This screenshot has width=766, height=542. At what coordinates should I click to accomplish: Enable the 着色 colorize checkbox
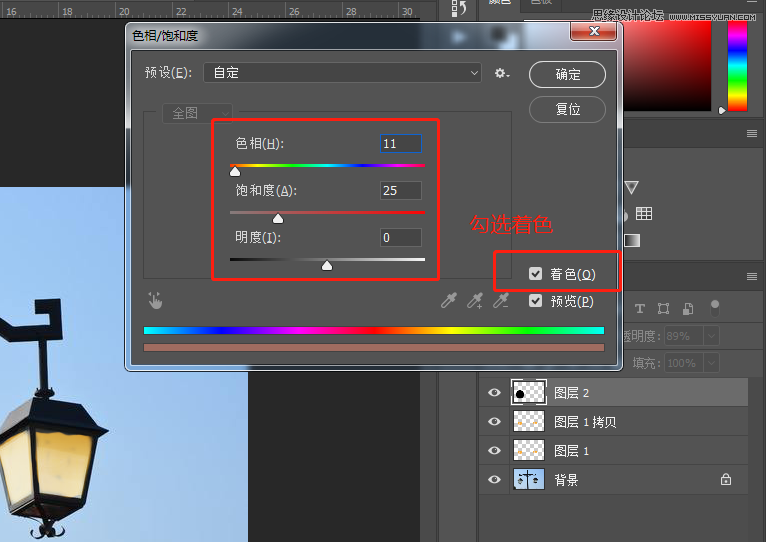(x=535, y=274)
